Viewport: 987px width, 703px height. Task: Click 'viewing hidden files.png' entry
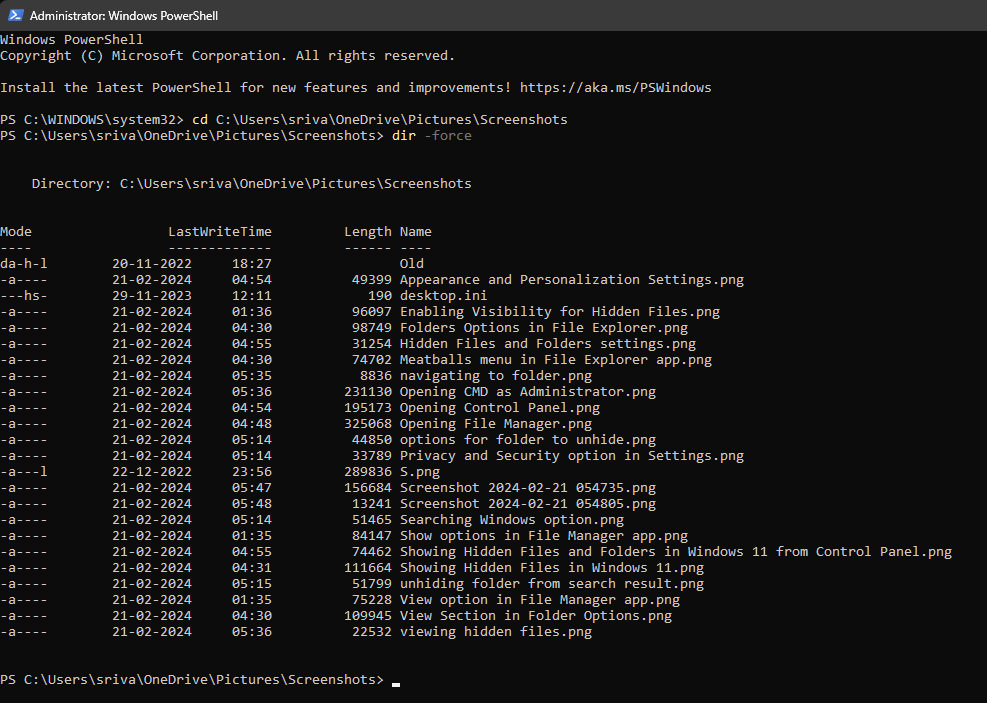(495, 632)
